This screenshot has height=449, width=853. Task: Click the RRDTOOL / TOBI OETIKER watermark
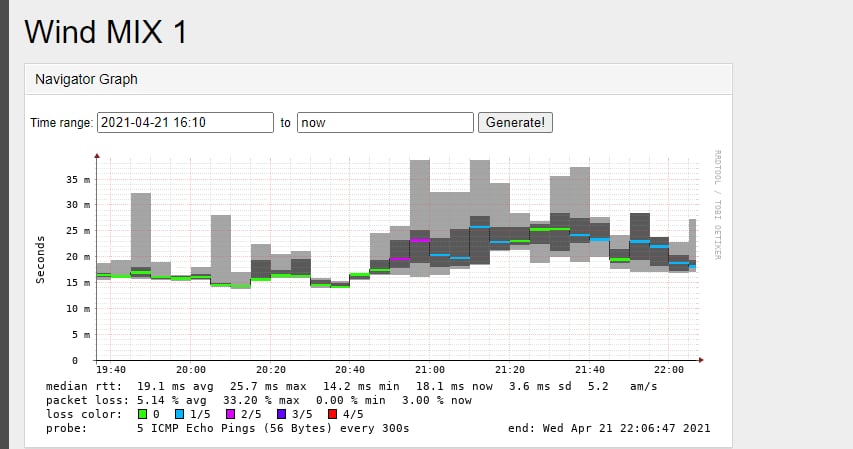click(717, 210)
